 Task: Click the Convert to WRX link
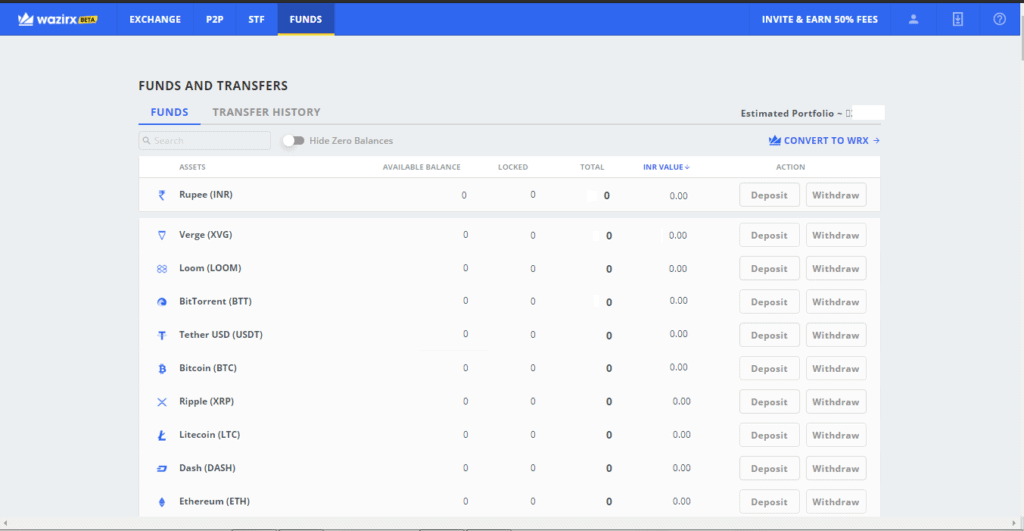824,140
